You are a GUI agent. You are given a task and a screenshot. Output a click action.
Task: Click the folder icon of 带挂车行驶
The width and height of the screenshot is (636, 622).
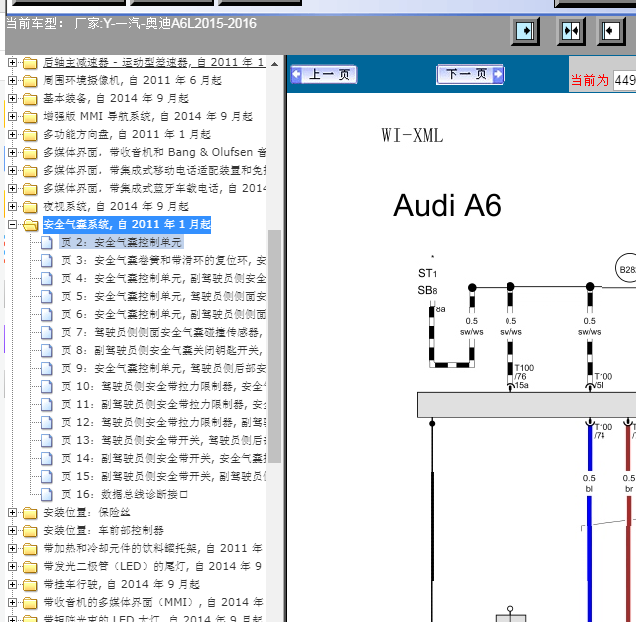point(30,585)
